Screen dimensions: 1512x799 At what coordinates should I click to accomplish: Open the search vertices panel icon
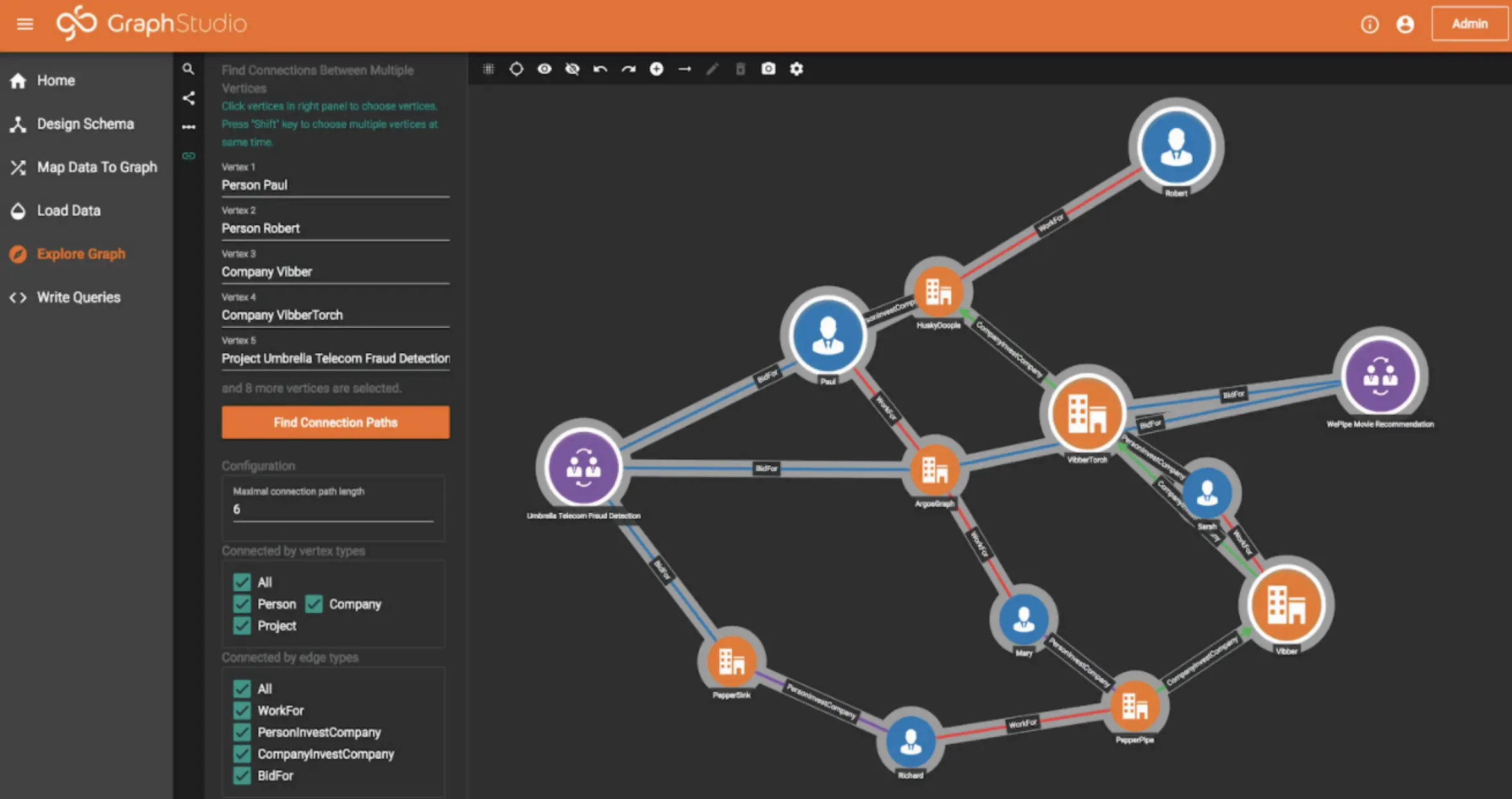click(x=188, y=69)
